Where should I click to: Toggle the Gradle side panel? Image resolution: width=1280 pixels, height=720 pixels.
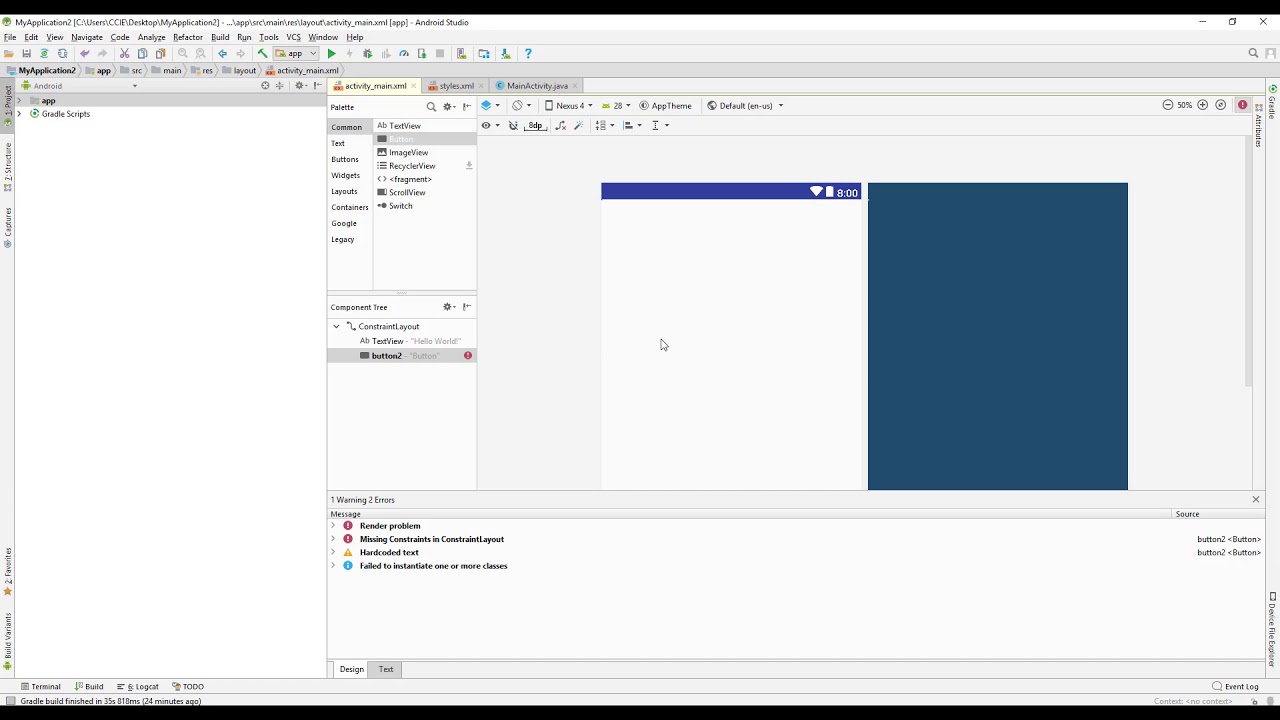pos(1272,103)
